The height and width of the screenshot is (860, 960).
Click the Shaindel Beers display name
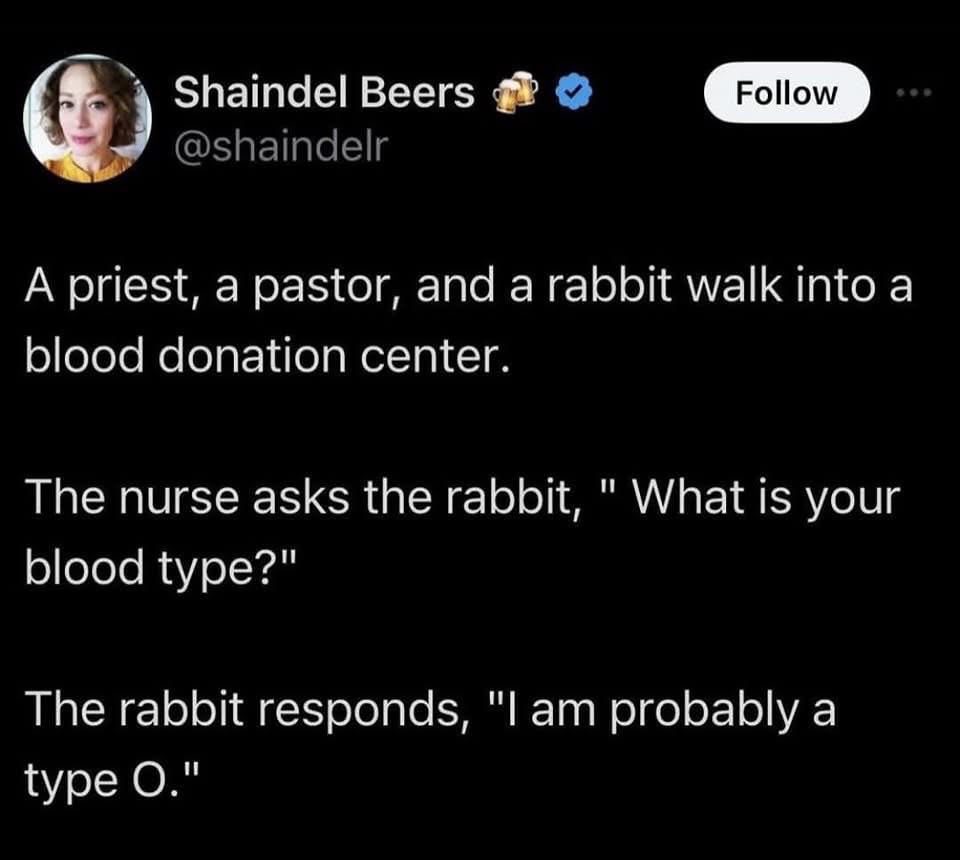click(x=324, y=93)
